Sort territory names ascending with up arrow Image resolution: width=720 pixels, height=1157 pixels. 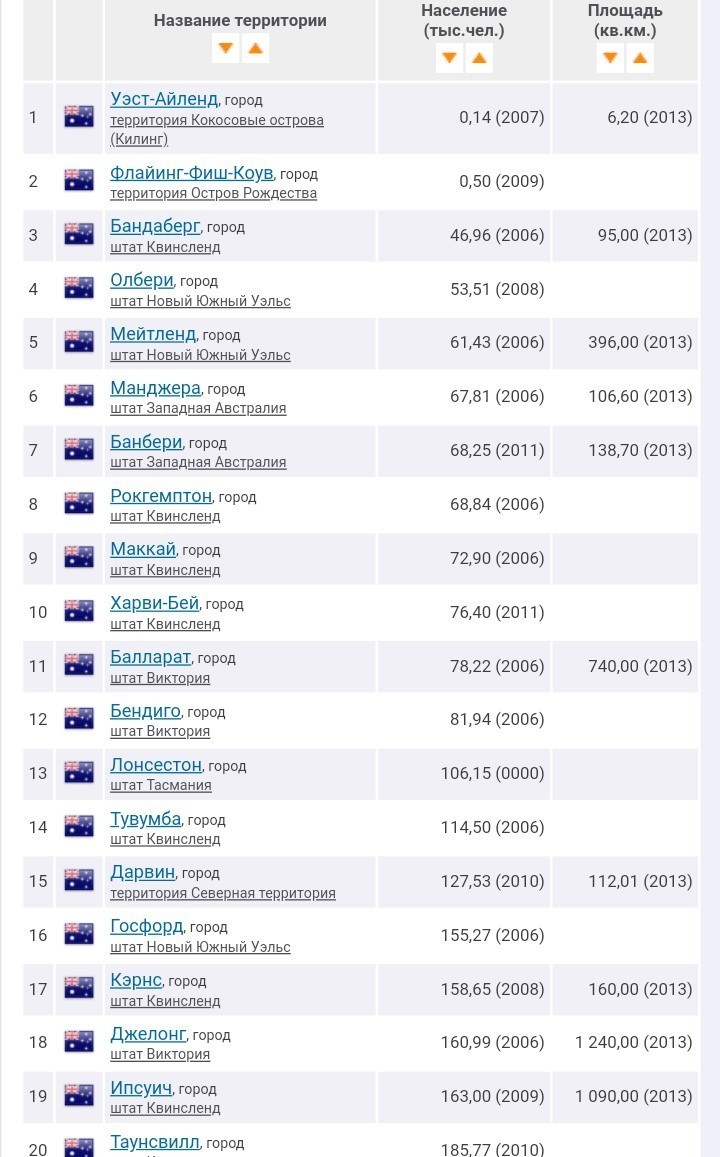[256, 48]
